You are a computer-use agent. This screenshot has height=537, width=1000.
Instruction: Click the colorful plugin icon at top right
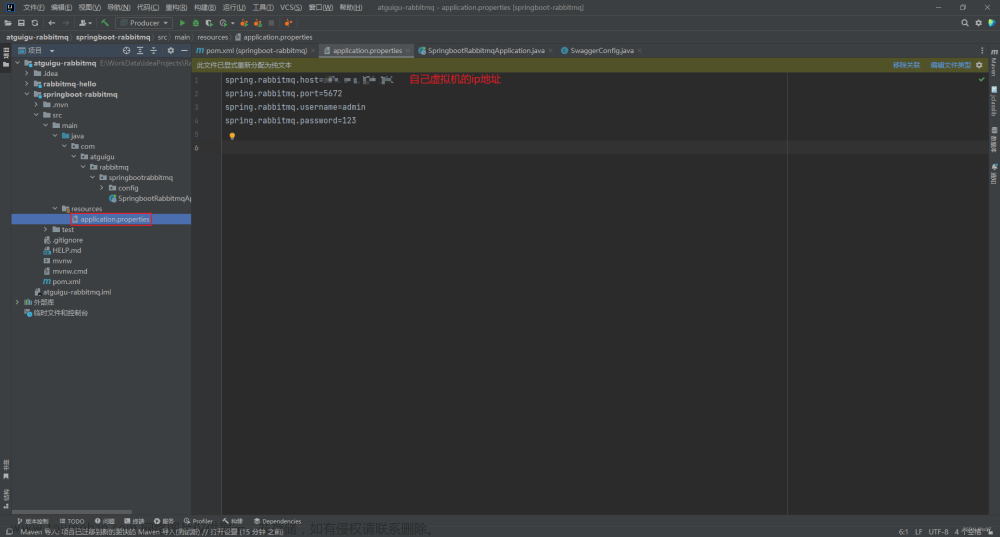tap(992, 23)
